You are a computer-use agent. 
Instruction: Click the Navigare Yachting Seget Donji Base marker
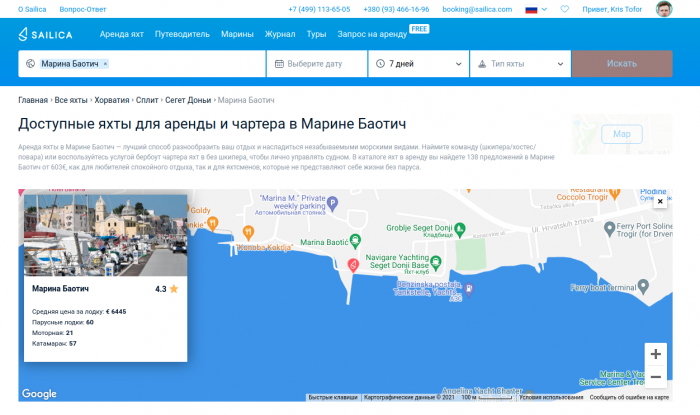point(436,262)
